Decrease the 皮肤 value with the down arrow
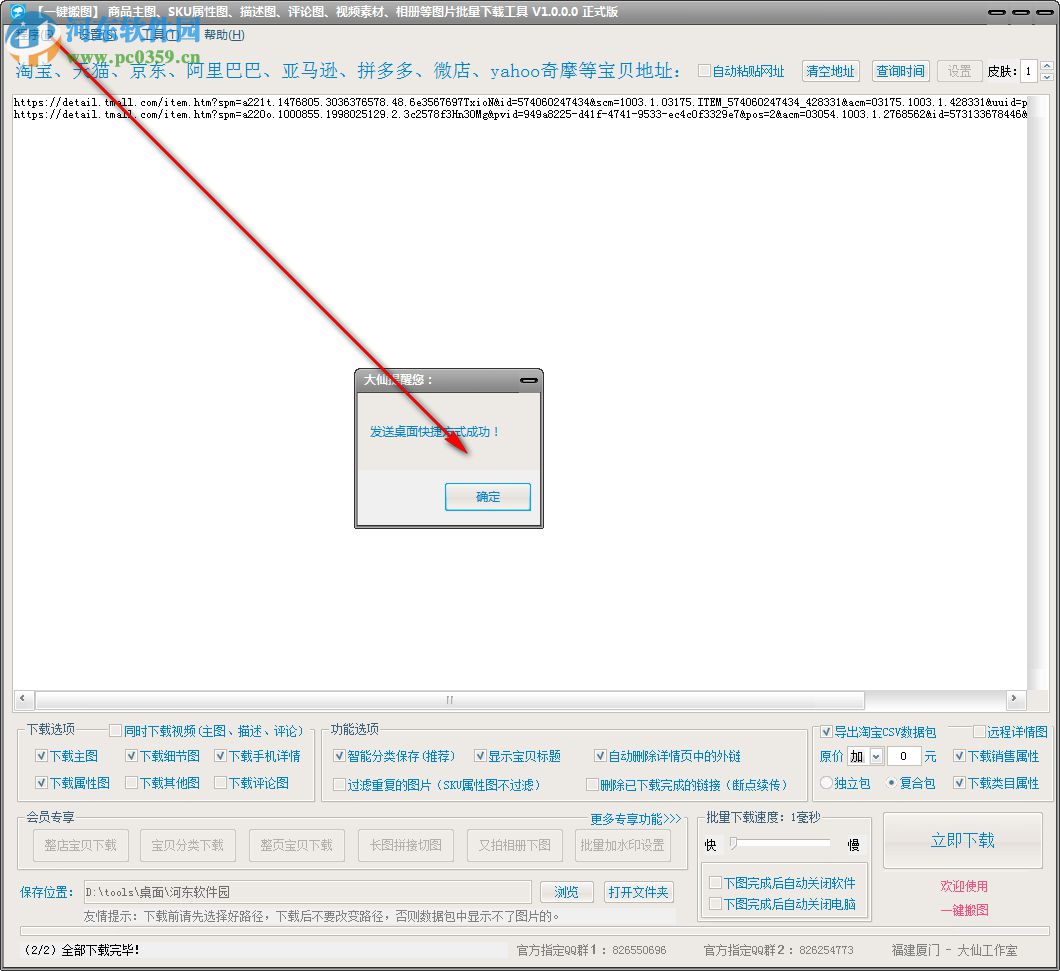This screenshot has width=1060, height=971. (1046, 77)
